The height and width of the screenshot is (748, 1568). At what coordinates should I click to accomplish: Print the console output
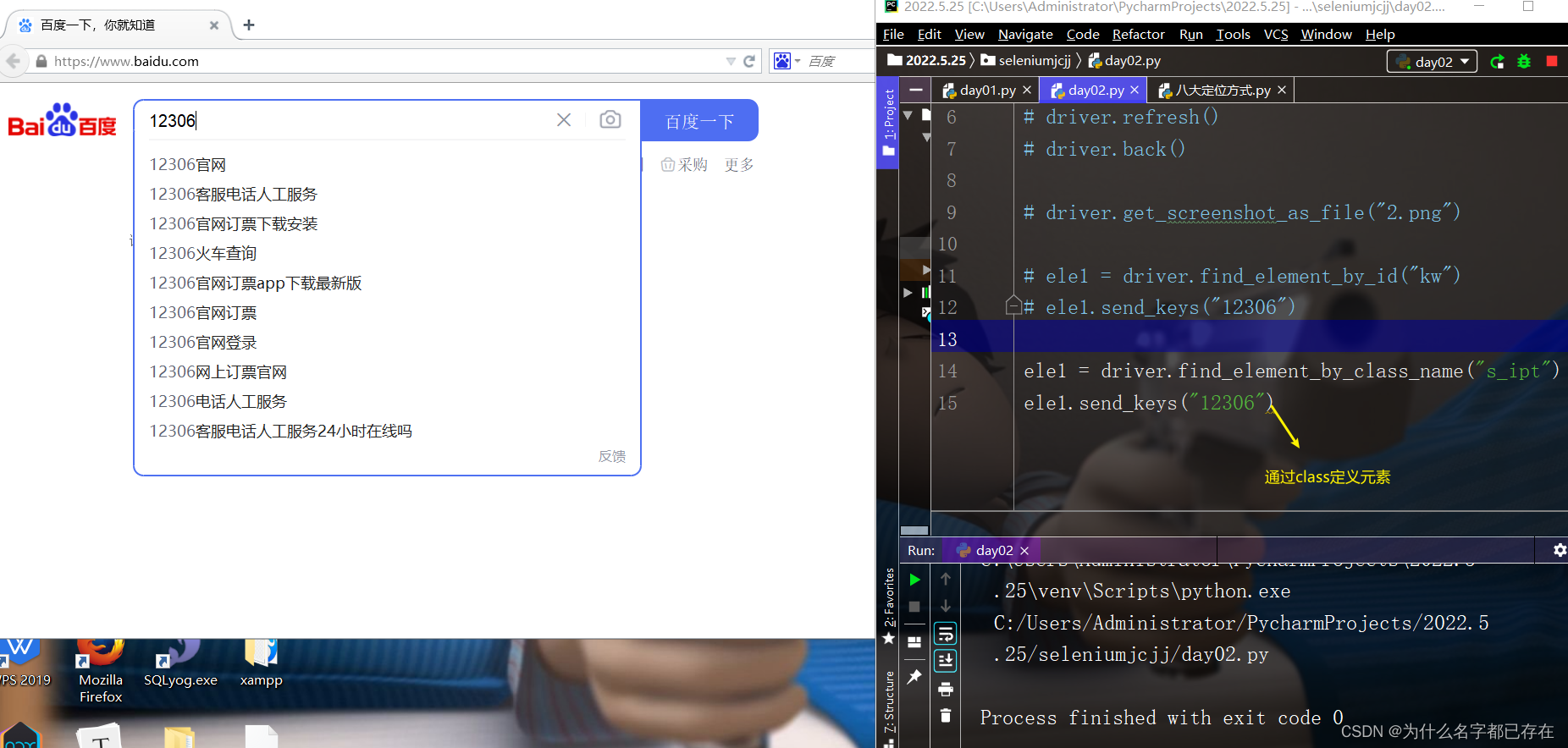coord(946,689)
